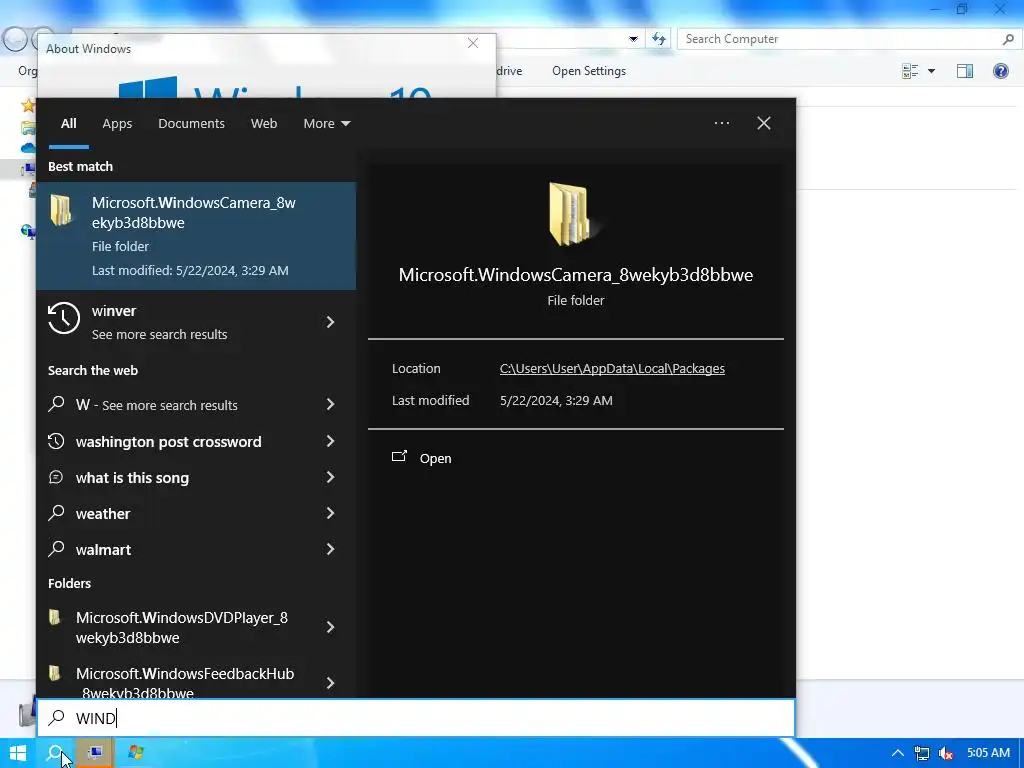Open the C:\Users\User\AppData\Local\Packages location link
Image resolution: width=1024 pixels, height=768 pixels.
point(612,368)
